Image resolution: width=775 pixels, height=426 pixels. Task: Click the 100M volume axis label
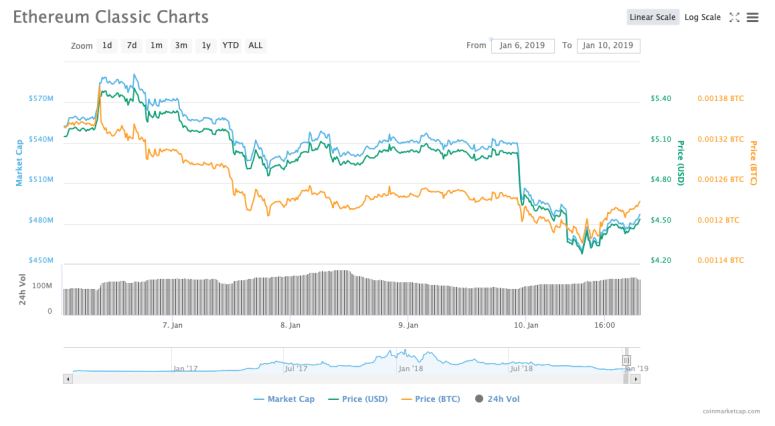point(42,286)
